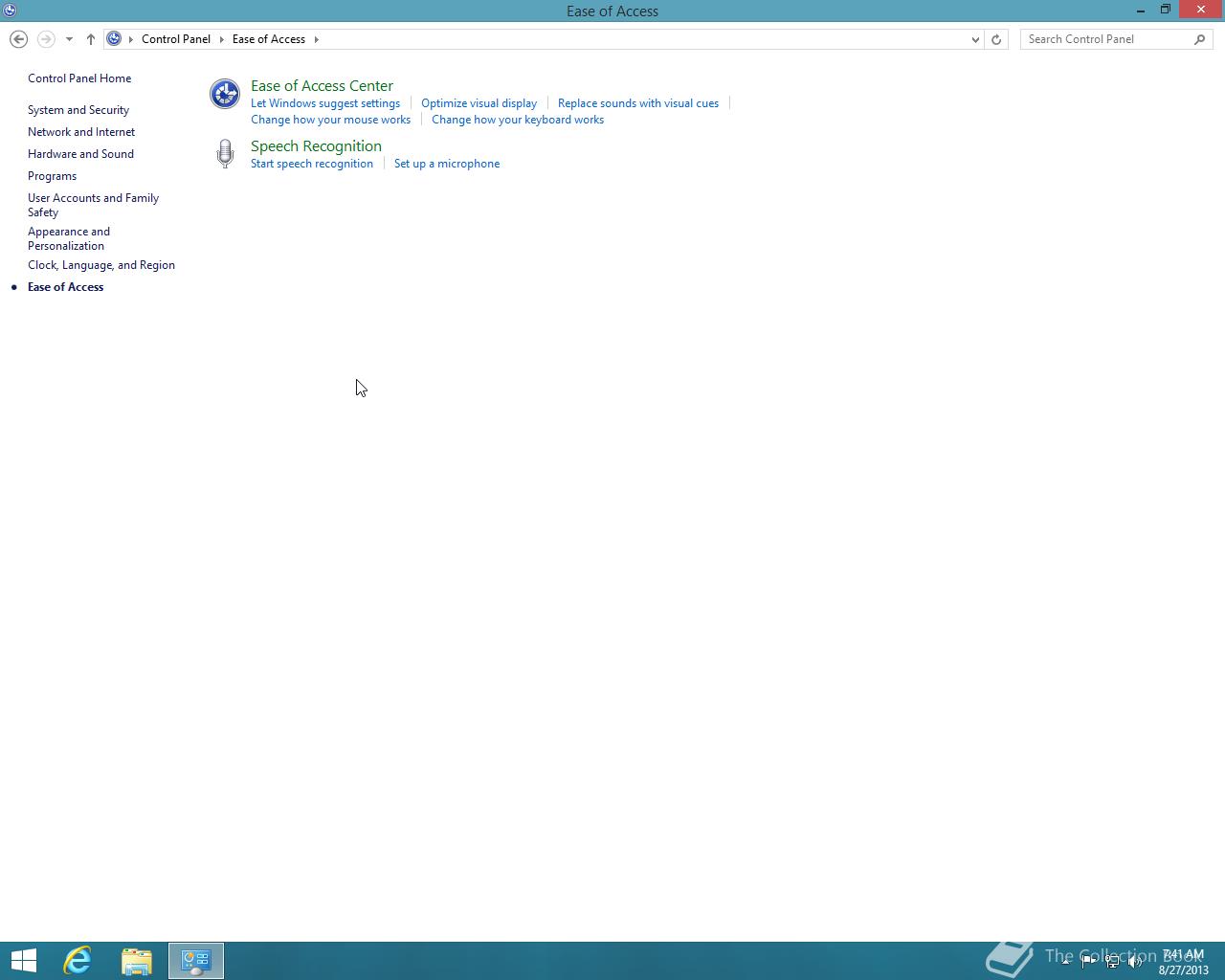This screenshot has width=1225, height=980.
Task: Click the Control Panel icon in address bar
Action: [x=114, y=39]
